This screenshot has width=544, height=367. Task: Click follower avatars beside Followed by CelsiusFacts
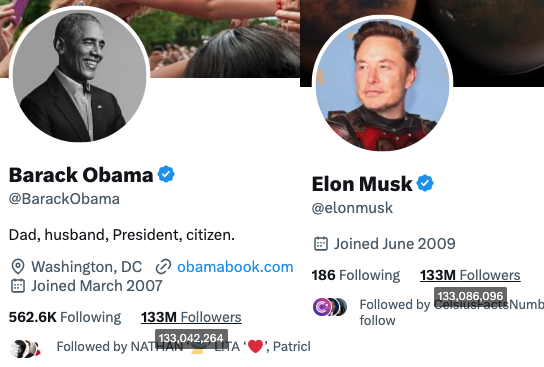pos(330,307)
